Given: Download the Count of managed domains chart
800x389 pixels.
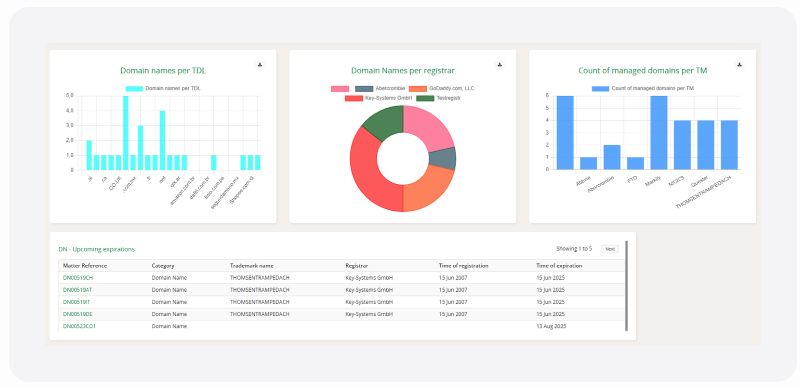Looking at the screenshot, I should click(x=739, y=64).
